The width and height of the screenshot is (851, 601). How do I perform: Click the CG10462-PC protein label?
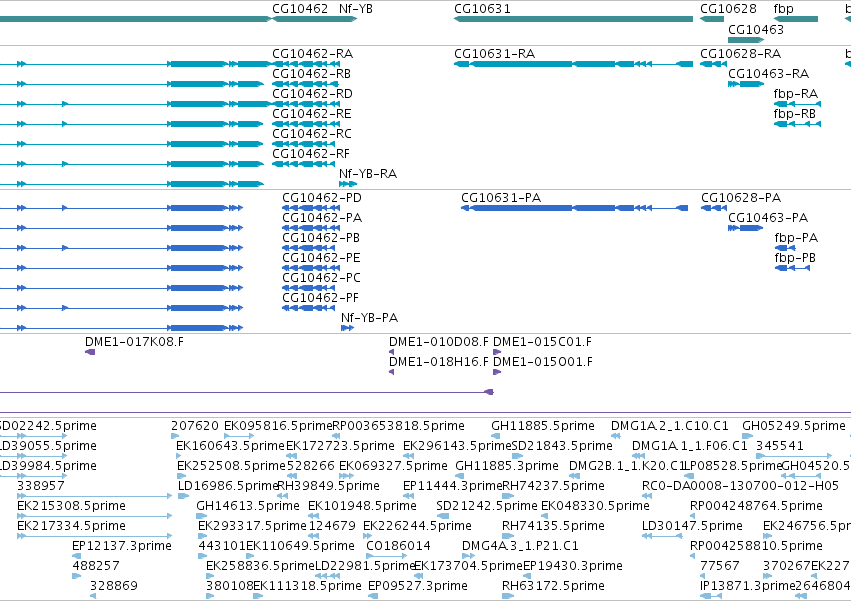click(x=321, y=278)
